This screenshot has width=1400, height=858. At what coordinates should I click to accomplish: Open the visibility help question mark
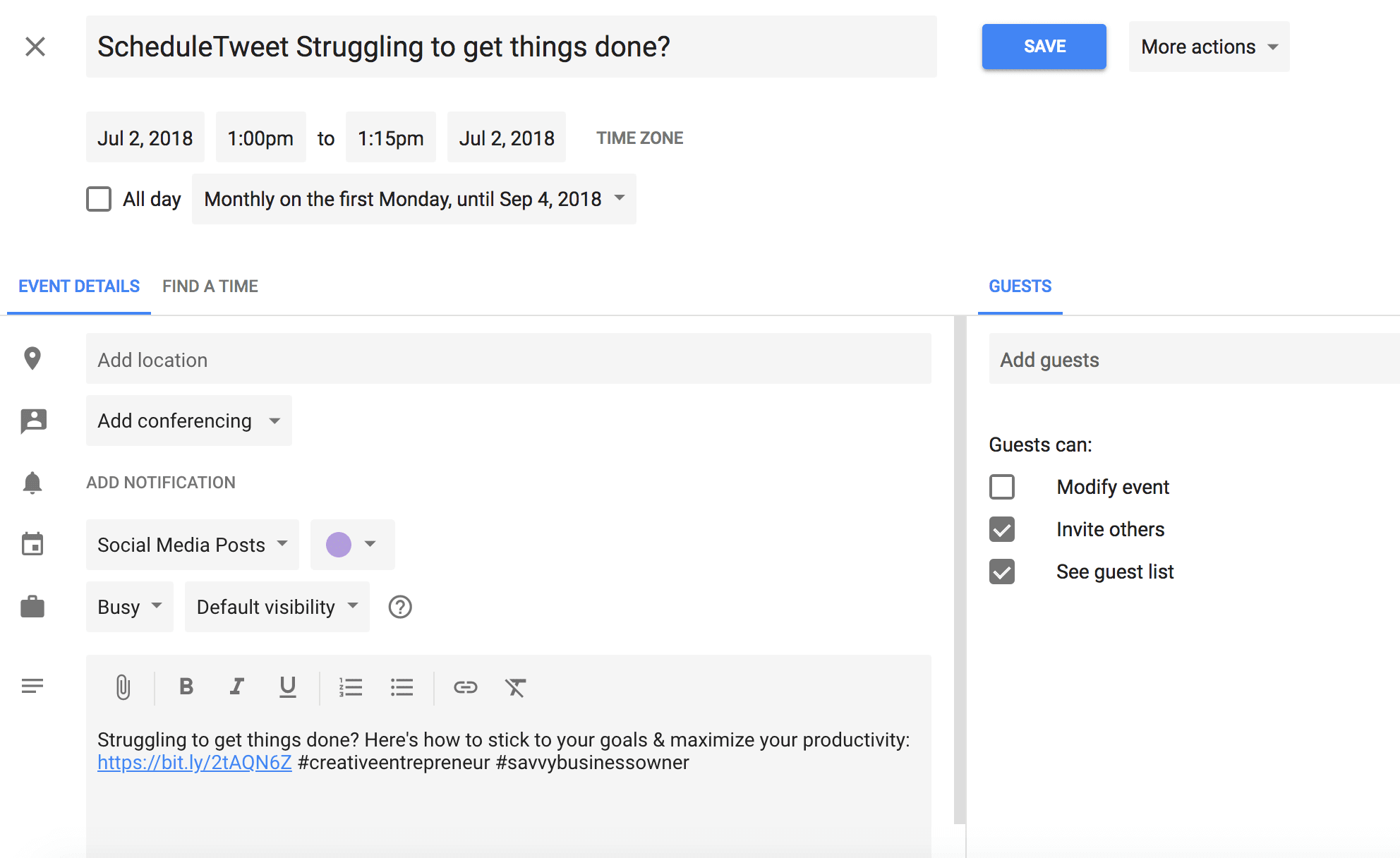coord(400,607)
